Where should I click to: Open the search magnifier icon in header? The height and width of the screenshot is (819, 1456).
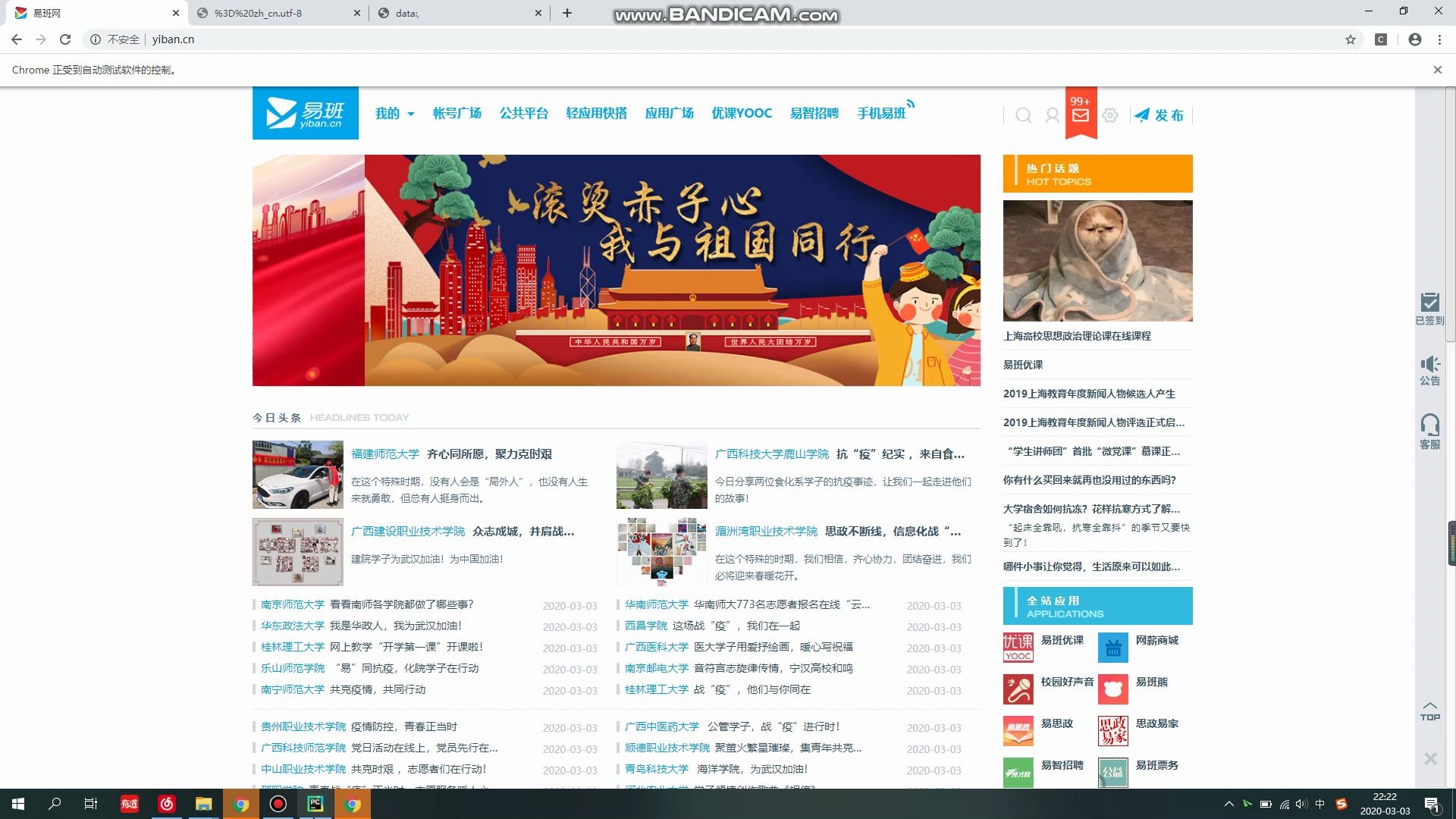click(x=1023, y=115)
